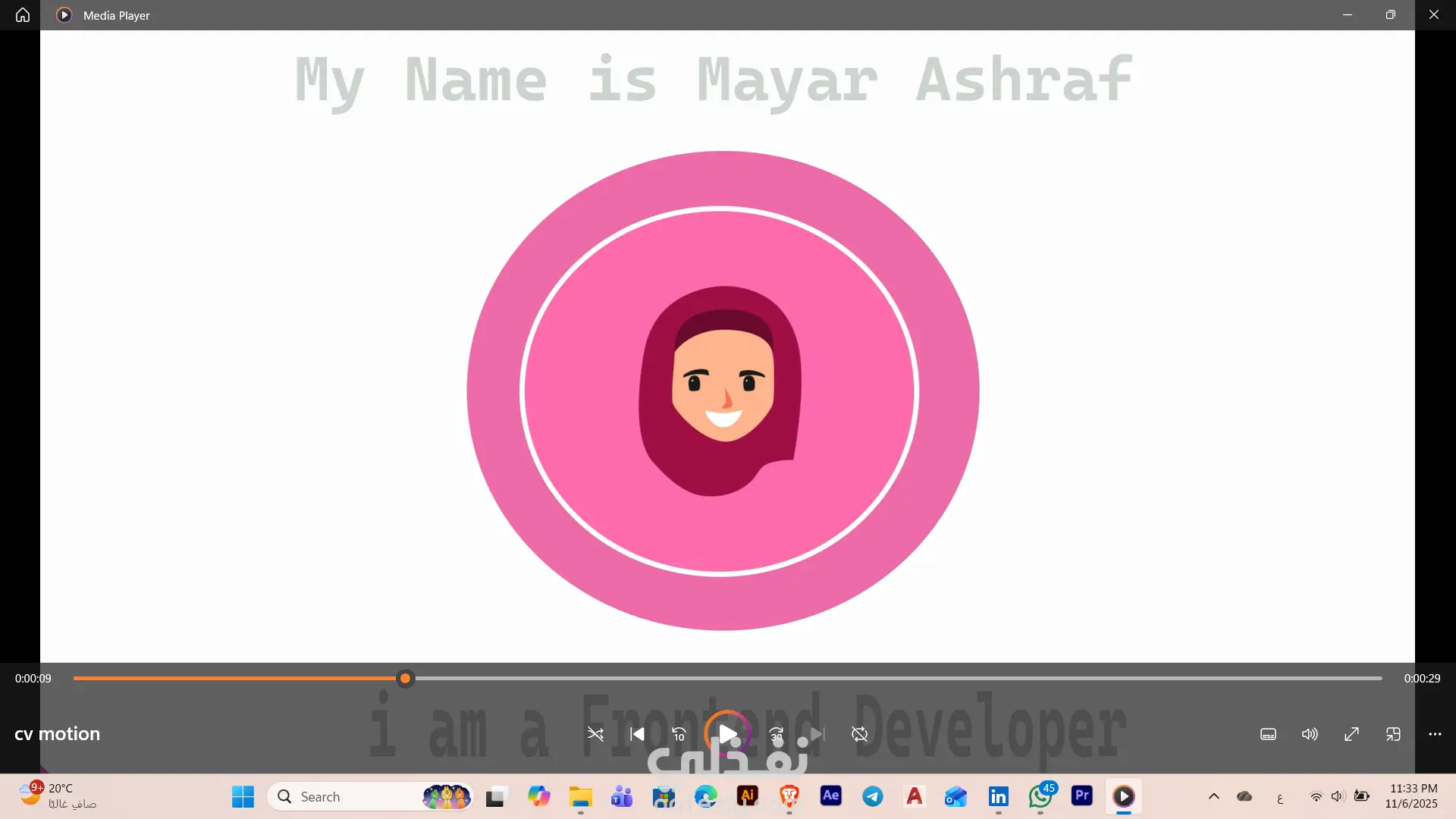Viewport: 1456px width, 819px height.
Task: Show hidden system tray icons
Action: click(x=1213, y=796)
